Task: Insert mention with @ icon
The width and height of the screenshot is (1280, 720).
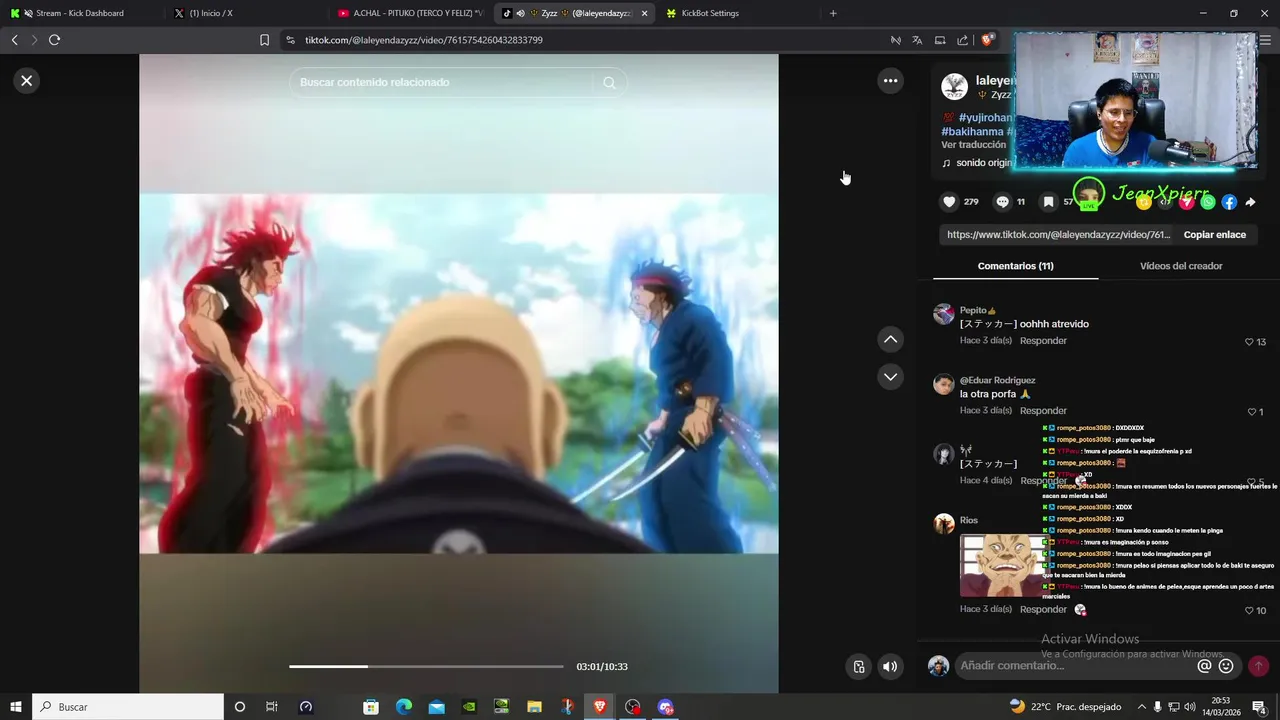Action: click(1204, 666)
